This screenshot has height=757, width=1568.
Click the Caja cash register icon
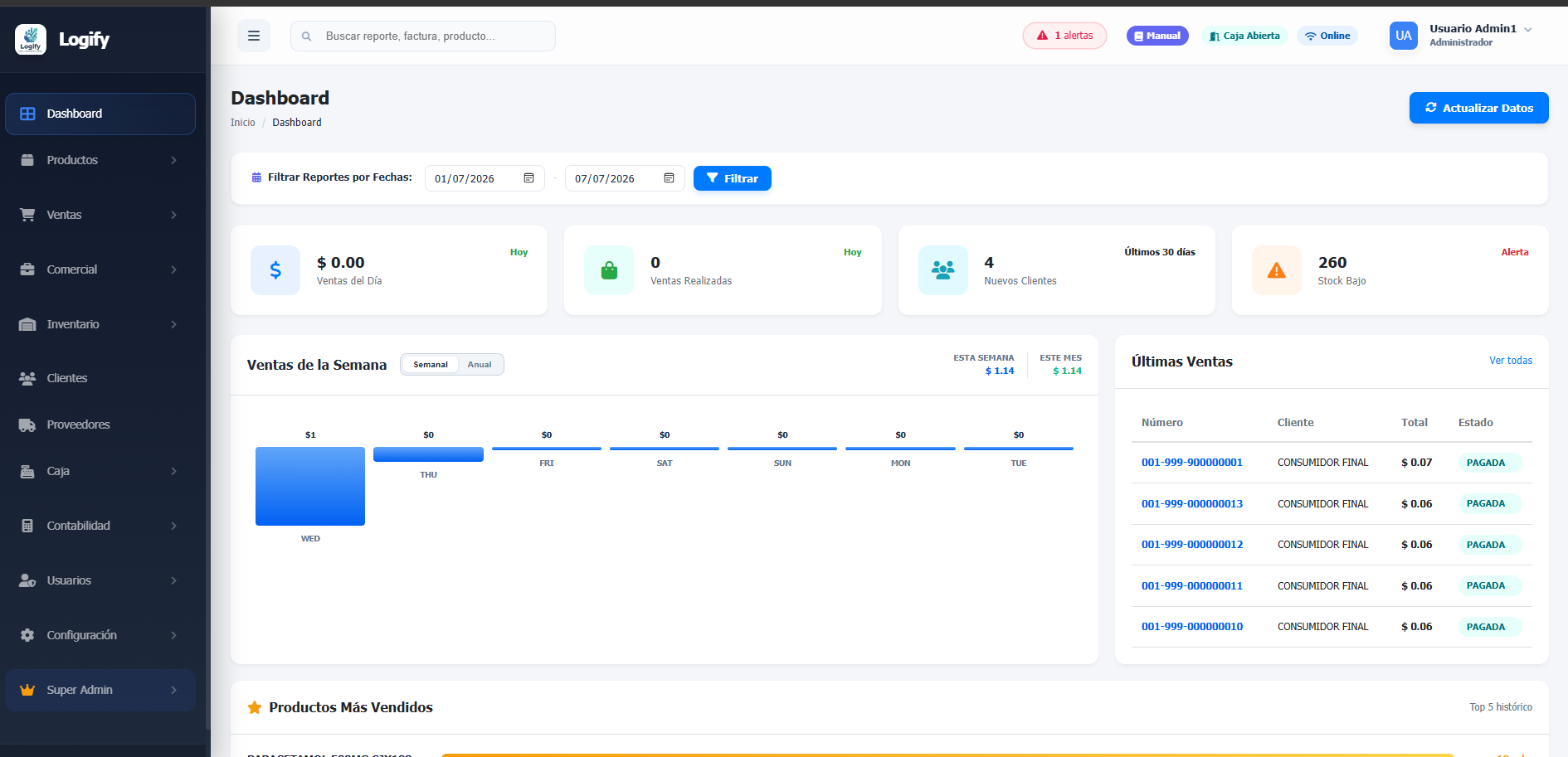click(x=27, y=471)
